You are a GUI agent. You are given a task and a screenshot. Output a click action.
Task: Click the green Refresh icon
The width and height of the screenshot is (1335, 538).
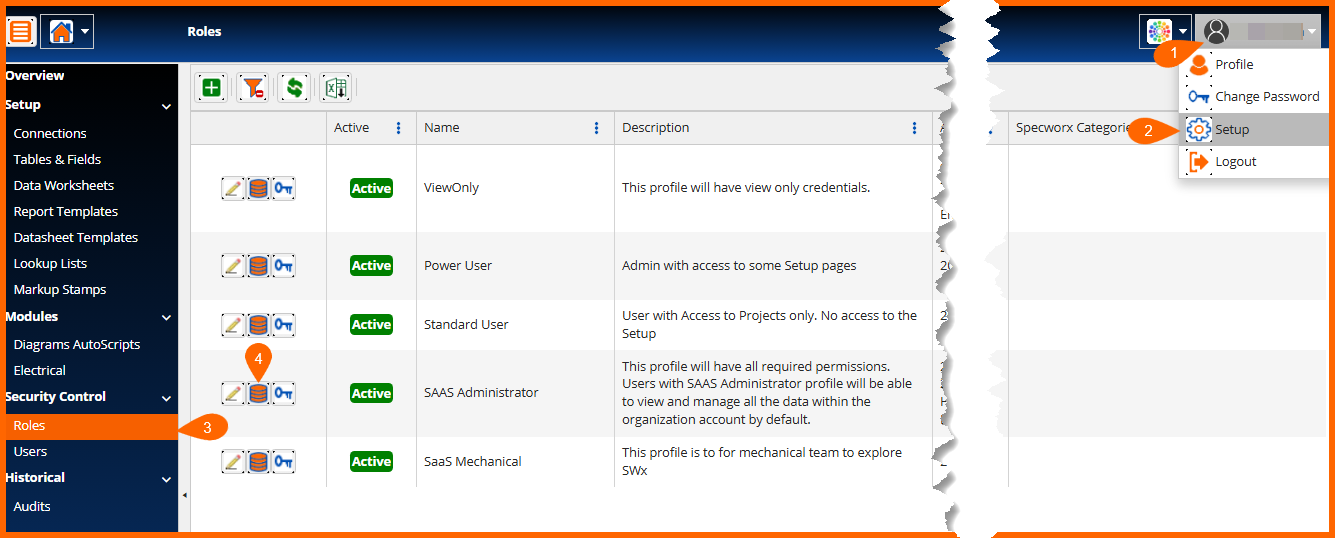pos(294,88)
